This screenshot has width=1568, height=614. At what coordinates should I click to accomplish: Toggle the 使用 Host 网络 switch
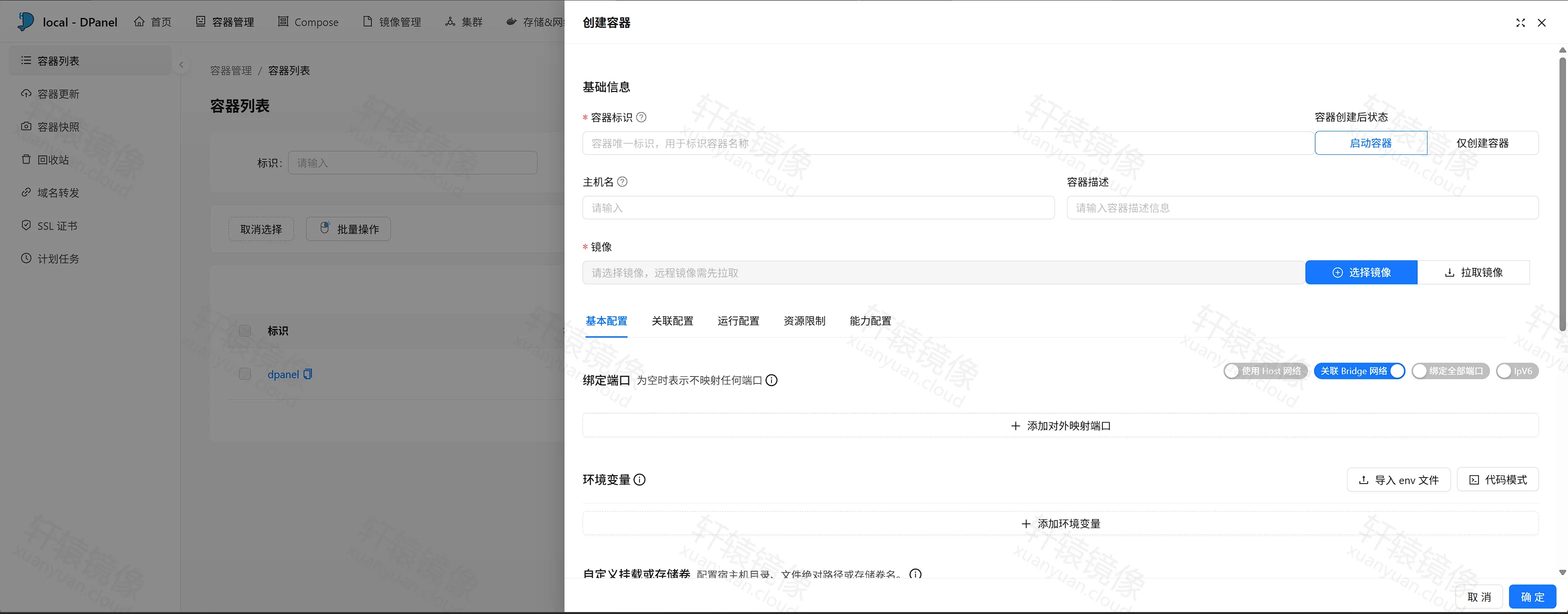coord(1265,371)
